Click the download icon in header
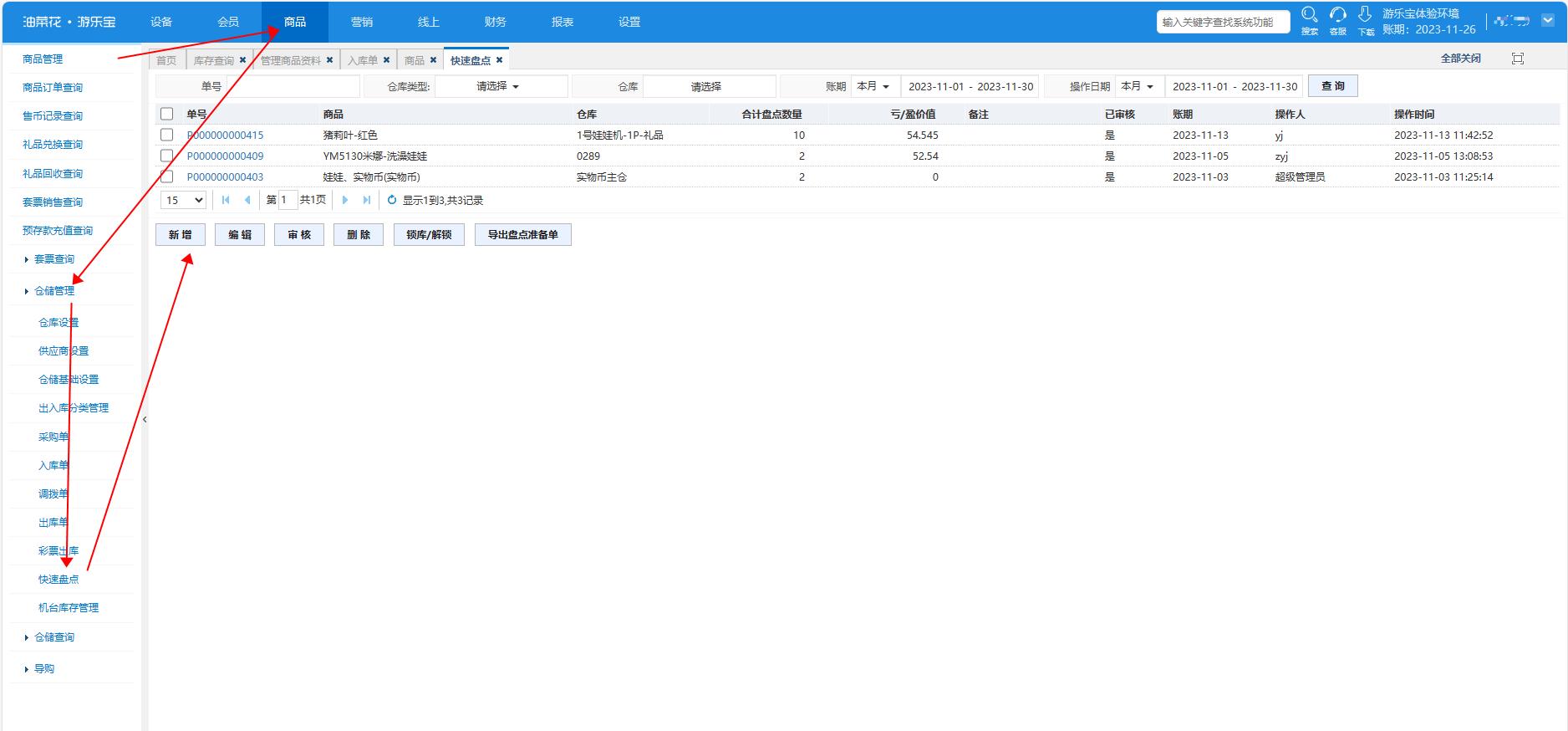This screenshot has height=731, width=1568. pyautogui.click(x=1365, y=14)
